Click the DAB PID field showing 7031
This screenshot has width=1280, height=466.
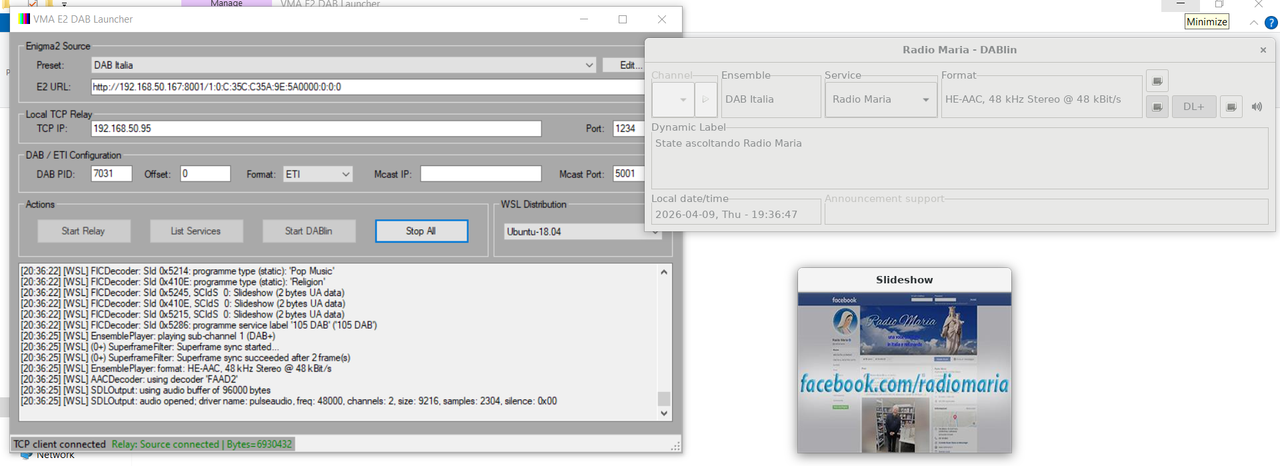111,174
